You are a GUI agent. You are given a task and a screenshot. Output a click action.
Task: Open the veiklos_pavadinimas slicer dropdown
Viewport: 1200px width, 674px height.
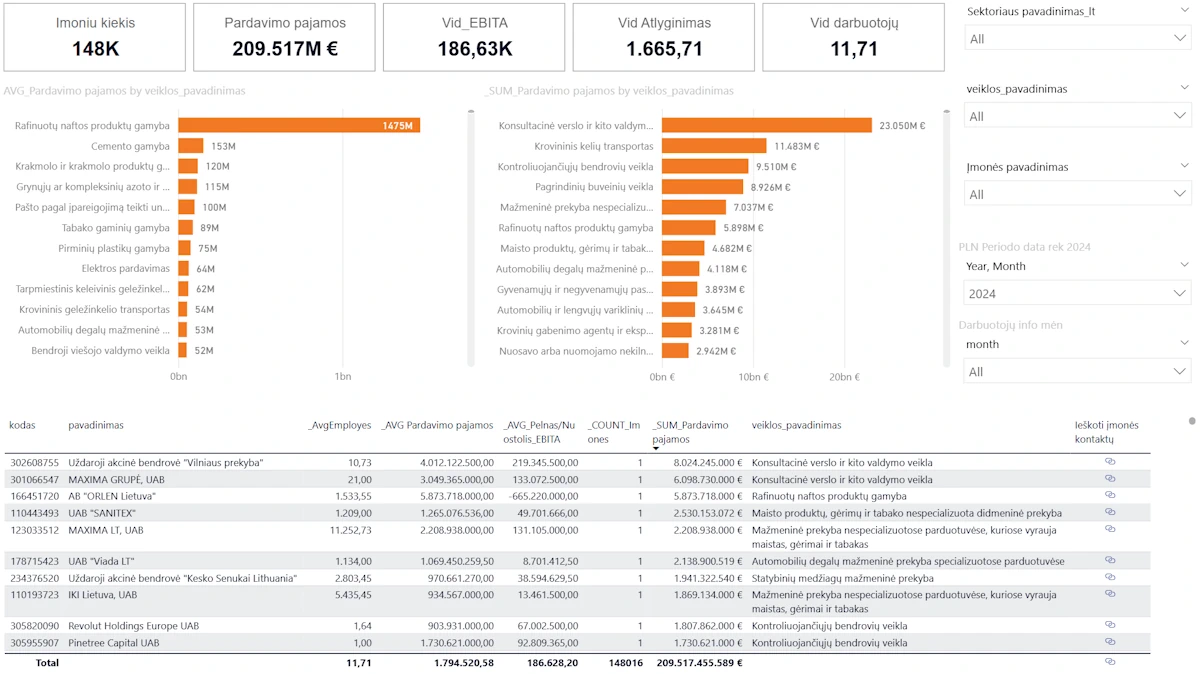pyautogui.click(x=1077, y=116)
